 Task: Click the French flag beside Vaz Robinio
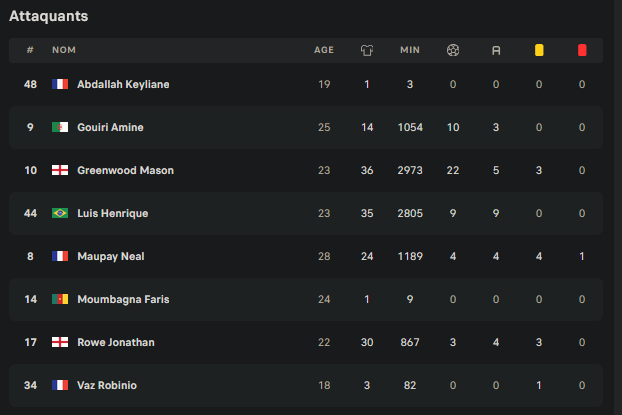point(60,385)
